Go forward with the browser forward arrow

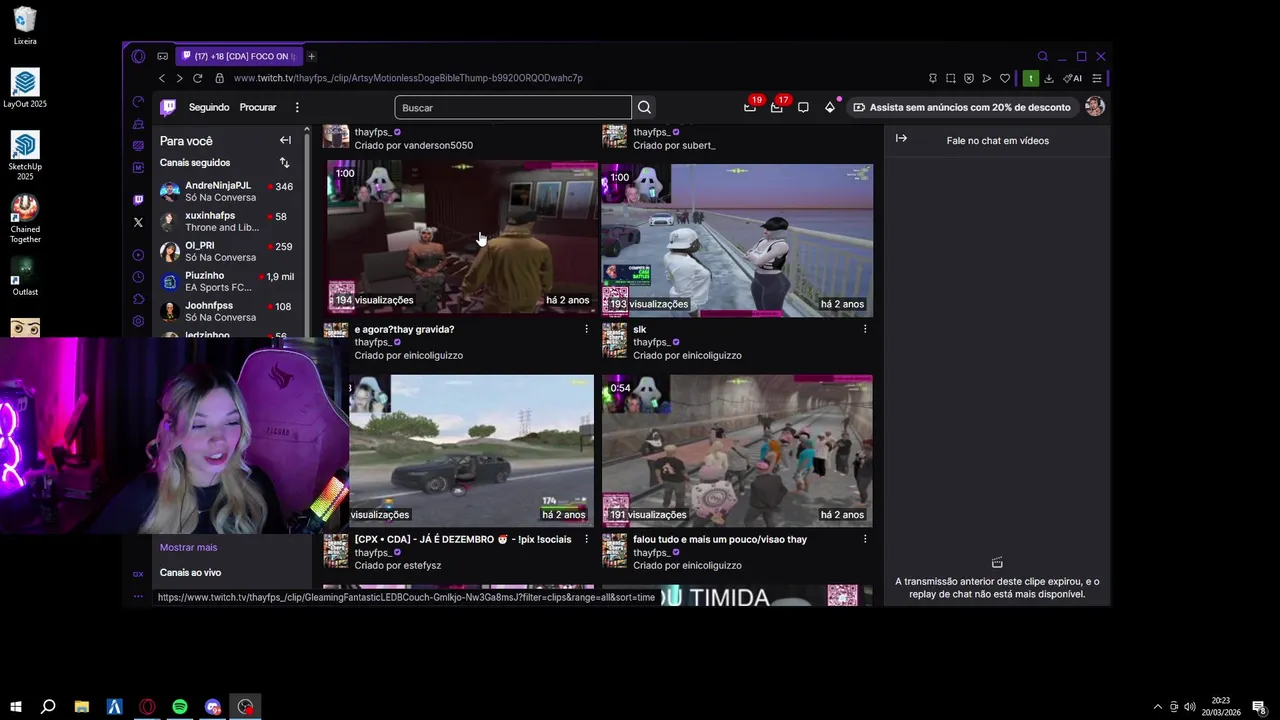coord(179,78)
